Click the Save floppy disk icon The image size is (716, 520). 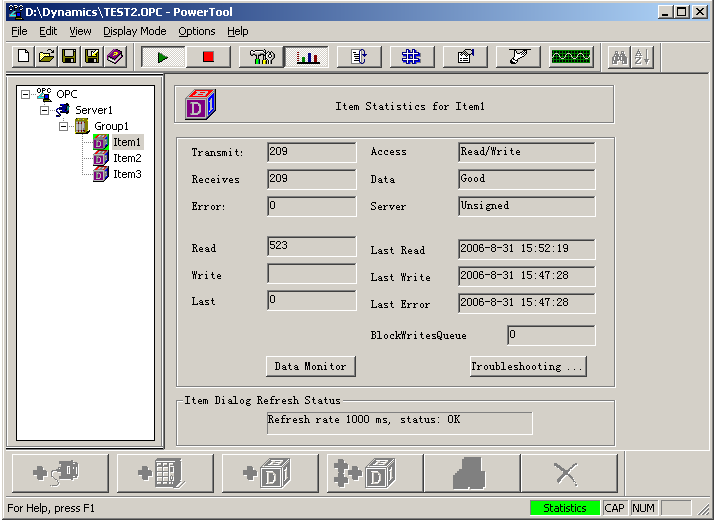point(69,57)
